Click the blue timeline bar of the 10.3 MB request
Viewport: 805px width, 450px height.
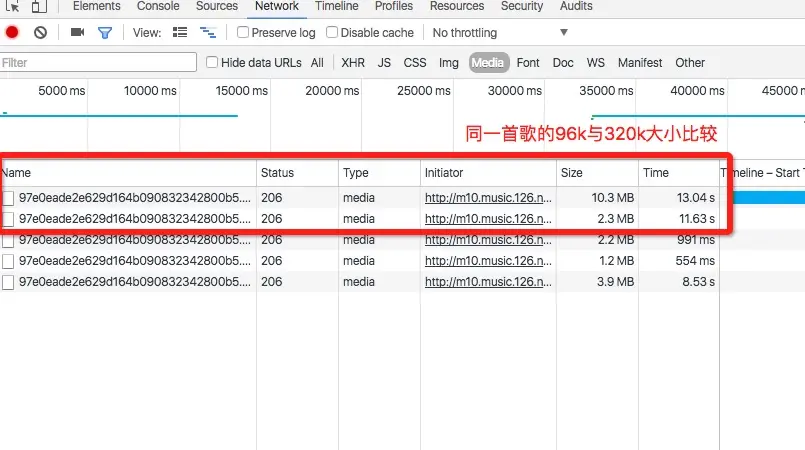[x=769, y=198]
